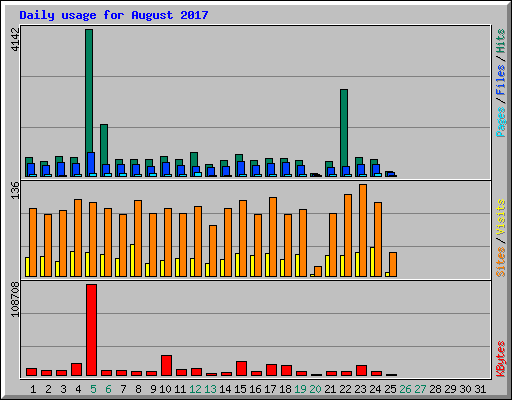Click the "Daily usage for August 2017" title
512x400 pixels.
114,15
